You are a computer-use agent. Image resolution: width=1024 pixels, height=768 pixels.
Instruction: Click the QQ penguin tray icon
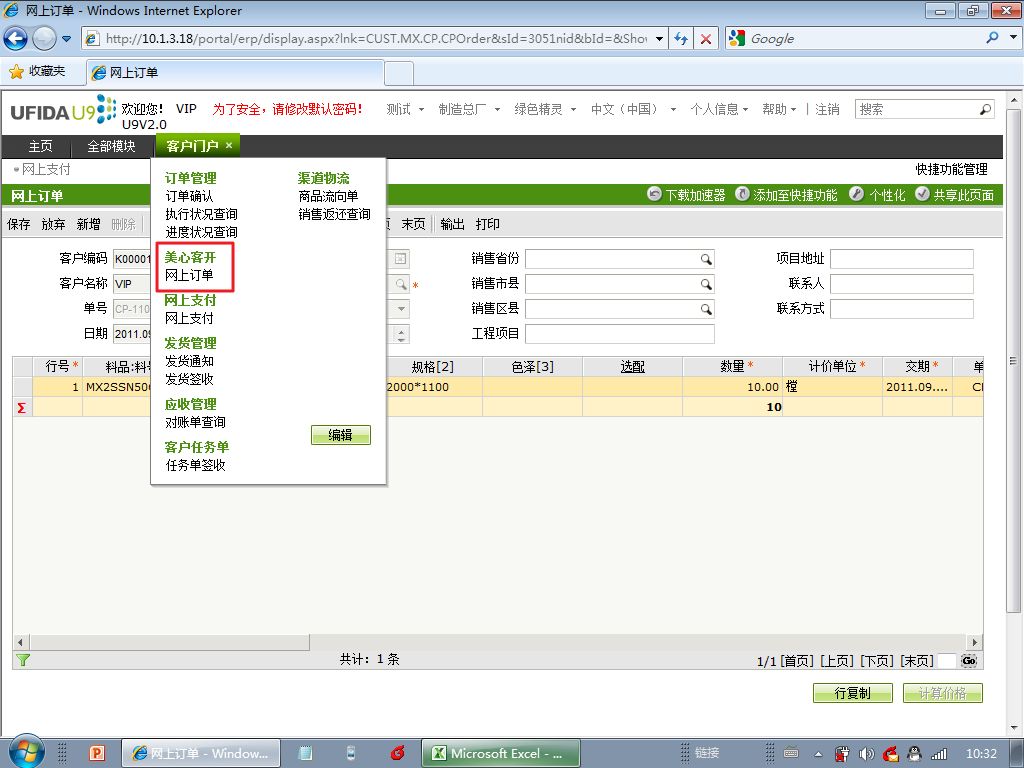[914, 754]
